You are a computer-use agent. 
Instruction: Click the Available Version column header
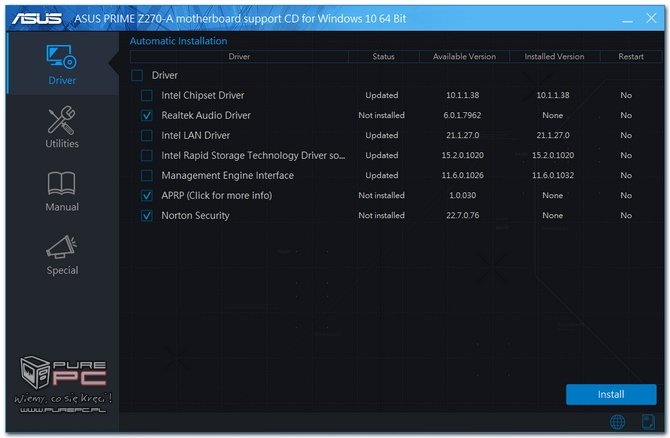coord(464,56)
